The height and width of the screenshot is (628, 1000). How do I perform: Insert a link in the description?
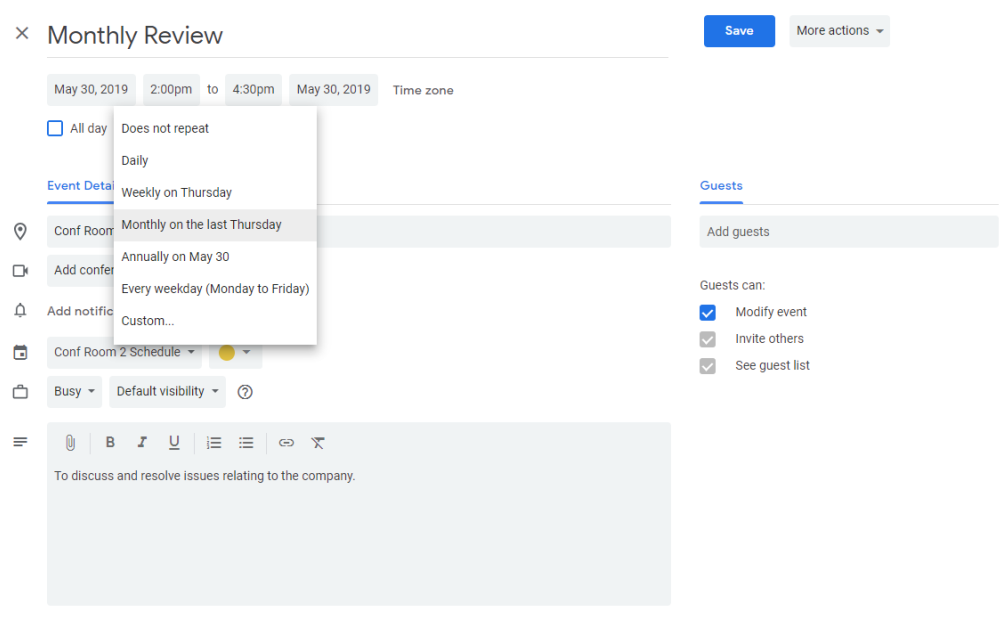pyautogui.click(x=286, y=442)
